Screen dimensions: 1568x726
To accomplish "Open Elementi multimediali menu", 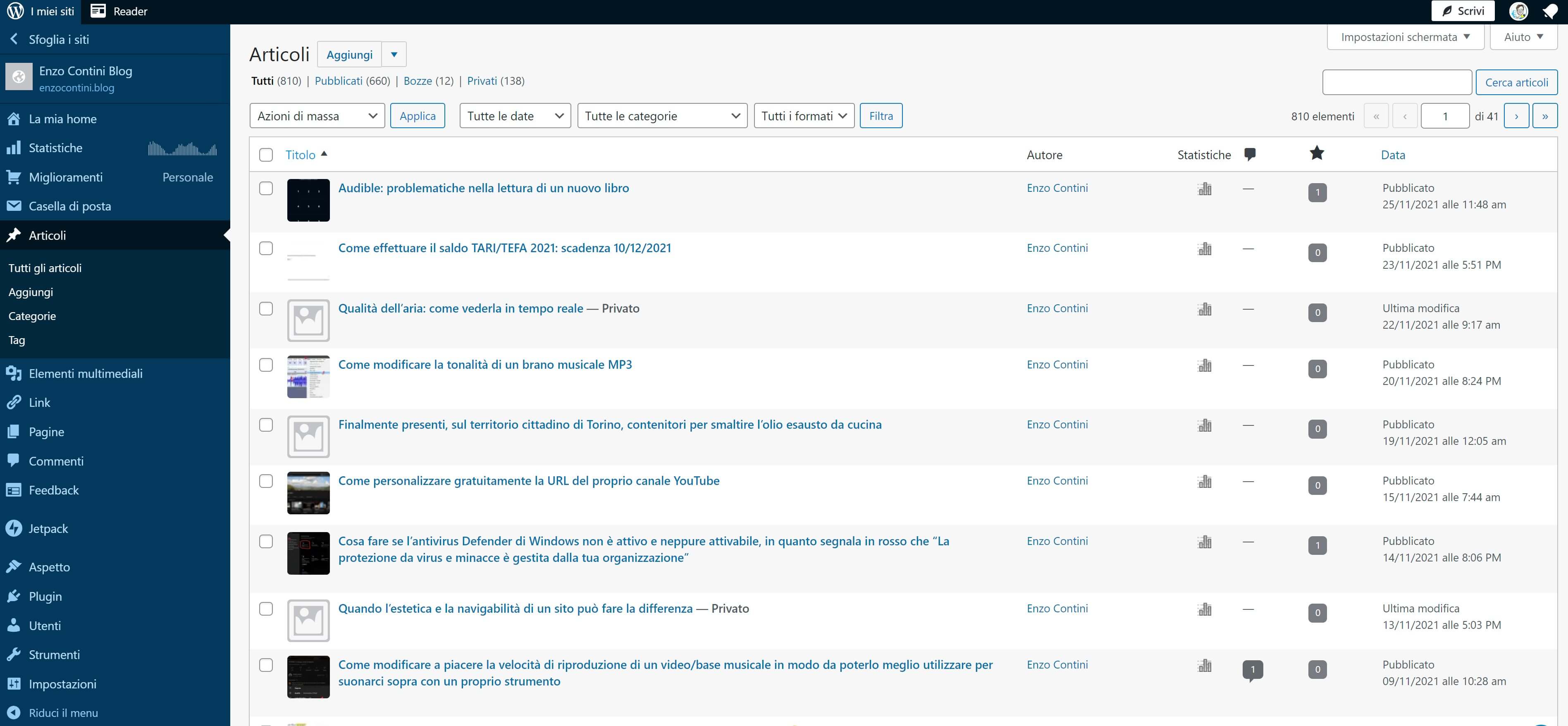I will pos(85,374).
